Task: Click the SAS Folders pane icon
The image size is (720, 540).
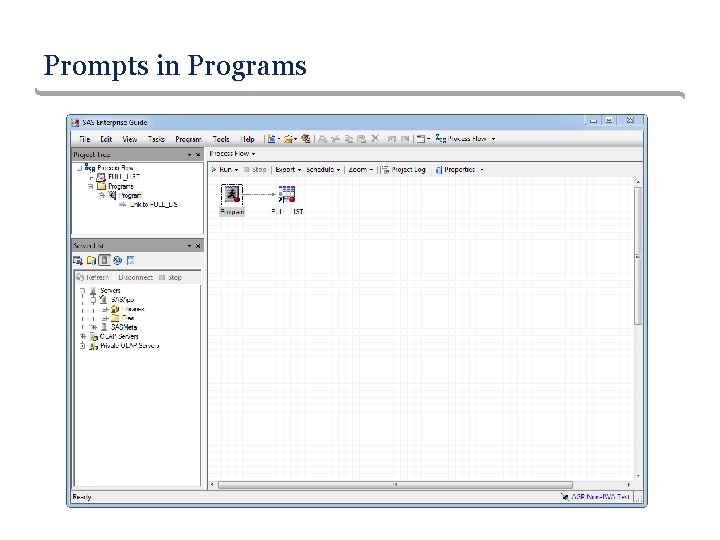Action: point(91,260)
